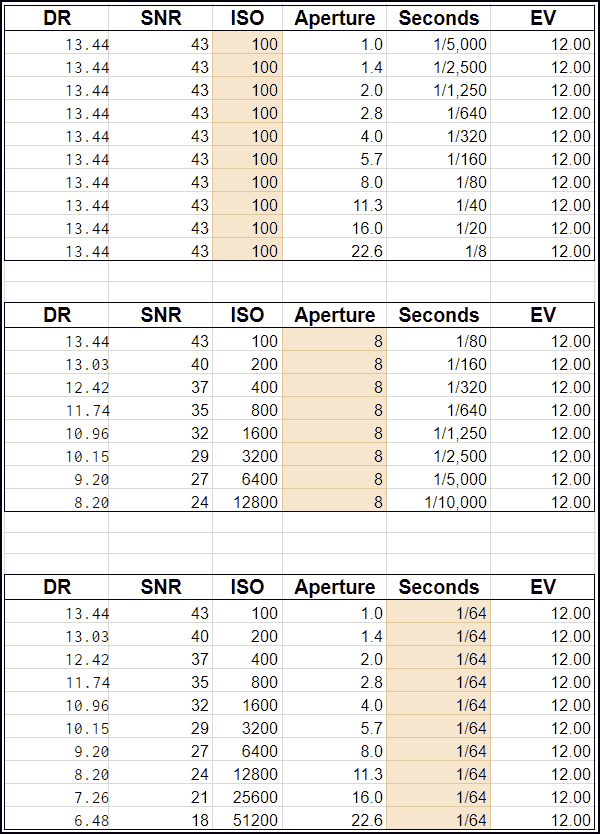The height and width of the screenshot is (834, 600).
Task: Click highlighted aperture 8 cell beside ISO 1600
Action: [335, 433]
